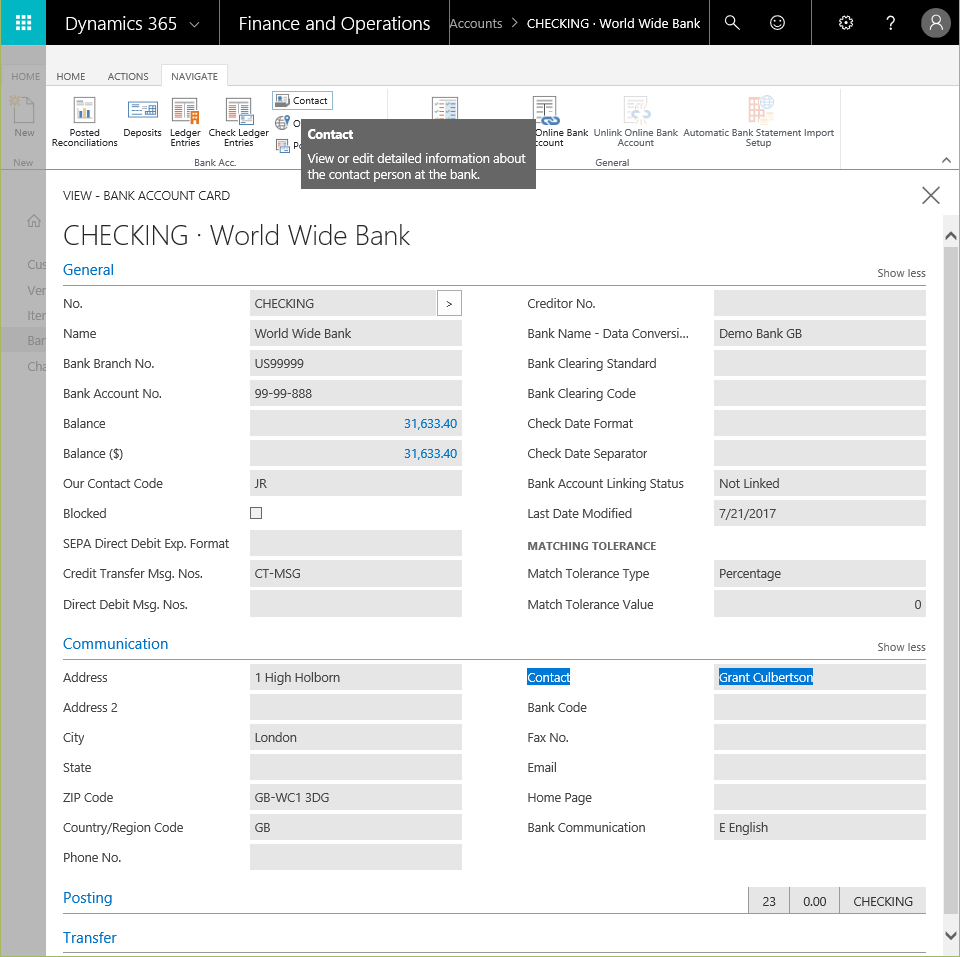960x957 pixels.
Task: Open Automatic Bank Statement Import Setup
Action: click(759, 122)
